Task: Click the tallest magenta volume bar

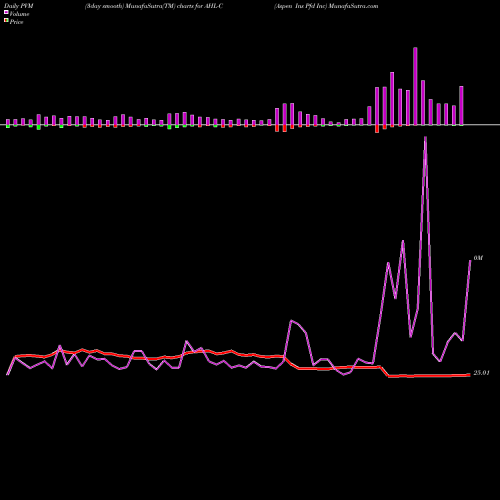Action: pyautogui.click(x=415, y=86)
